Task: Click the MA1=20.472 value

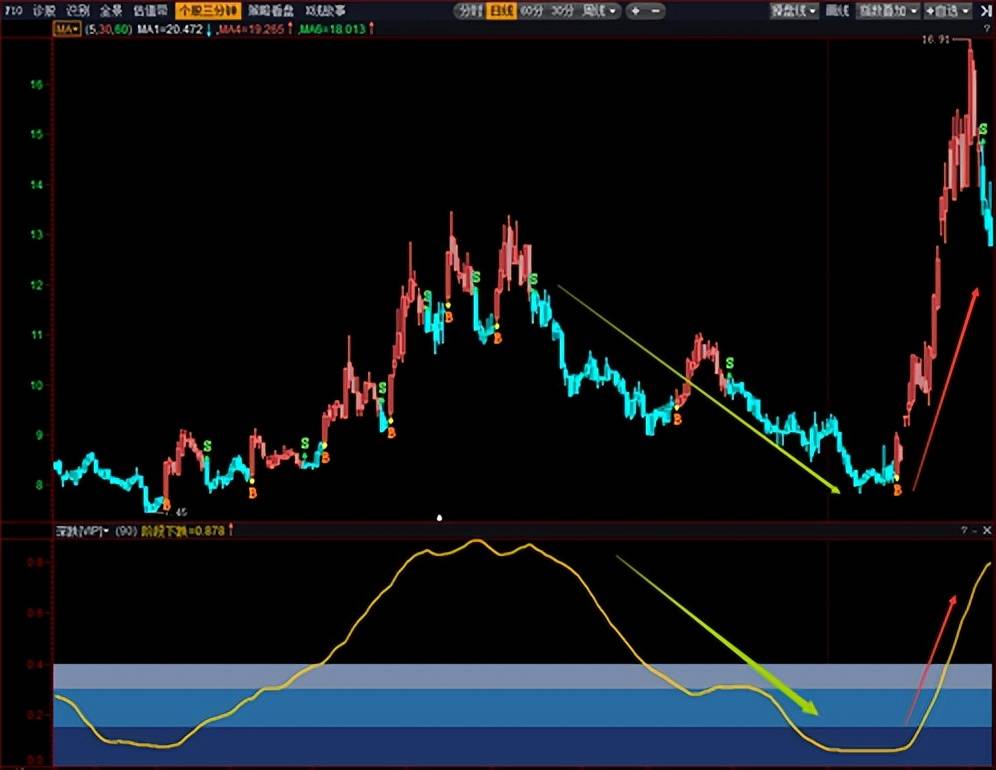Action: pyautogui.click(x=170, y=29)
